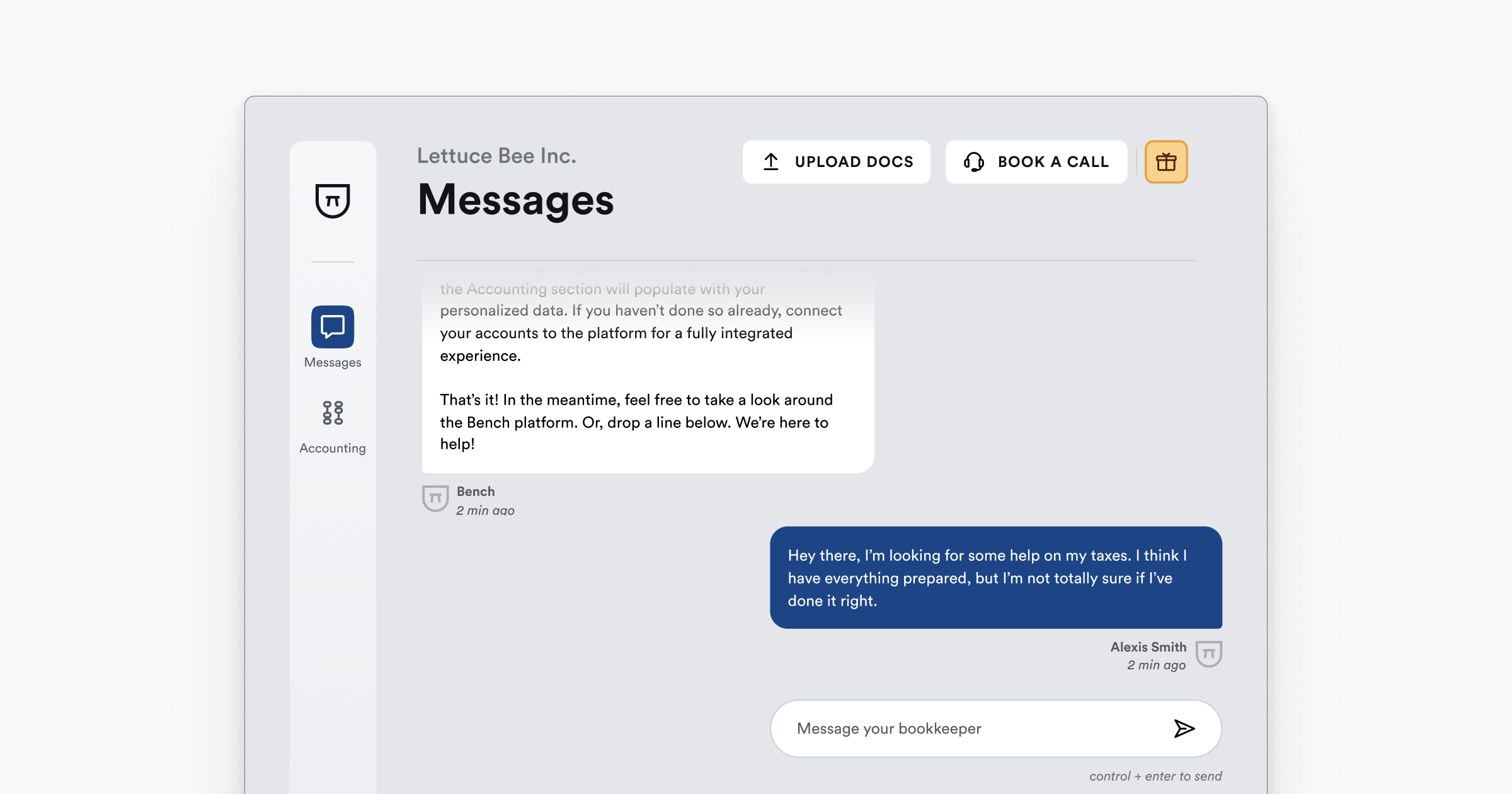Click the Bench sender name label

tap(476, 492)
